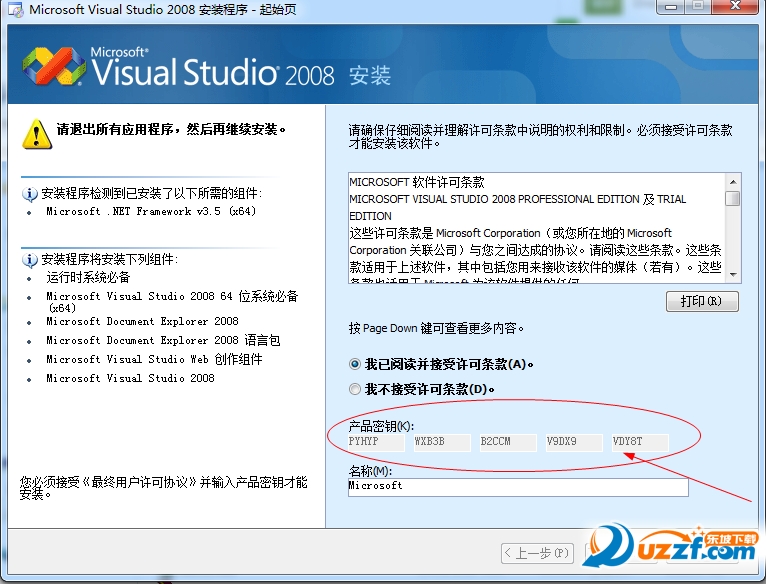766x584 pixels.
Task: Click 'Microsoft Document Explorer 2008 语言包' item
Action: pos(163,340)
